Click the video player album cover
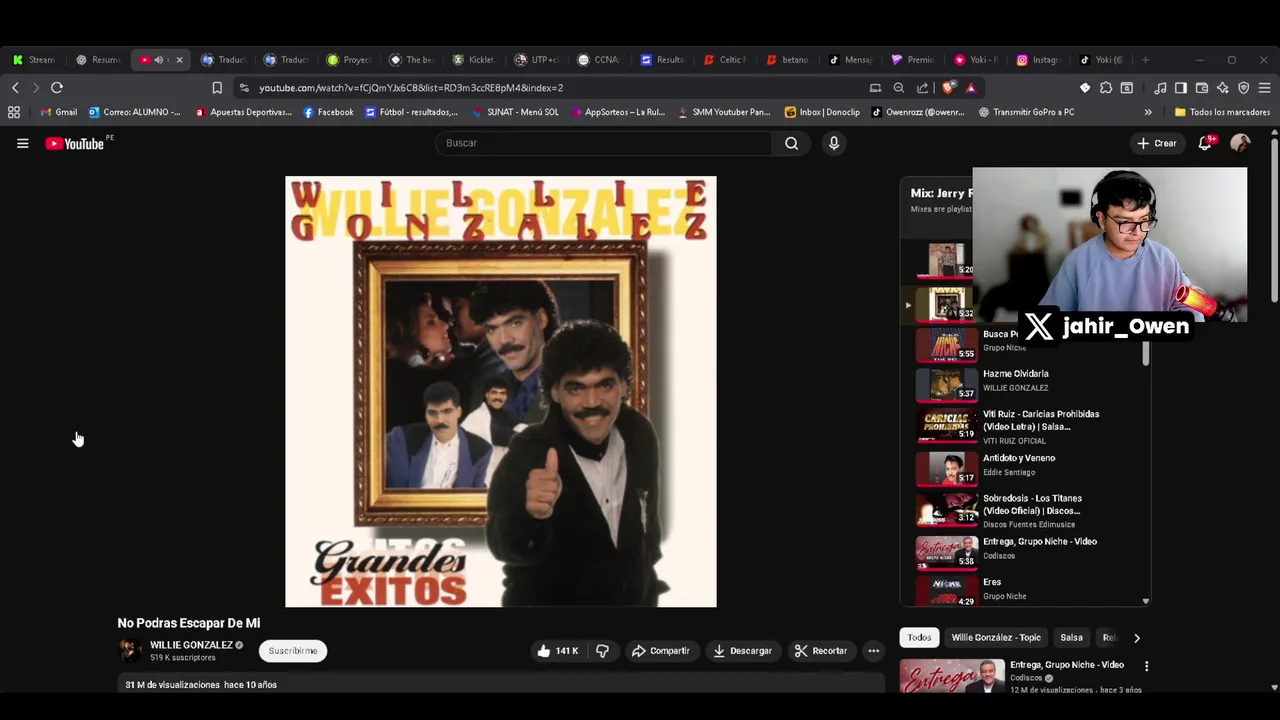 pyautogui.click(x=501, y=392)
